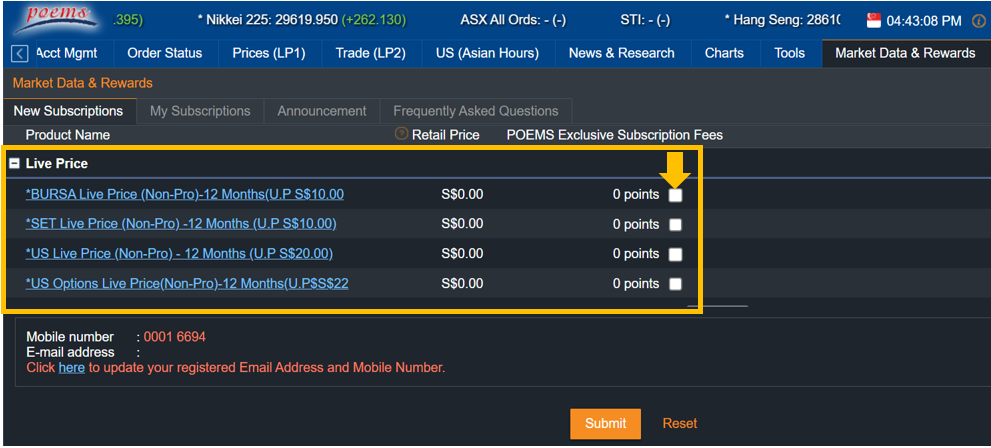Collapse the Live Price section
Viewport: 991px width, 448px height.
14,164
